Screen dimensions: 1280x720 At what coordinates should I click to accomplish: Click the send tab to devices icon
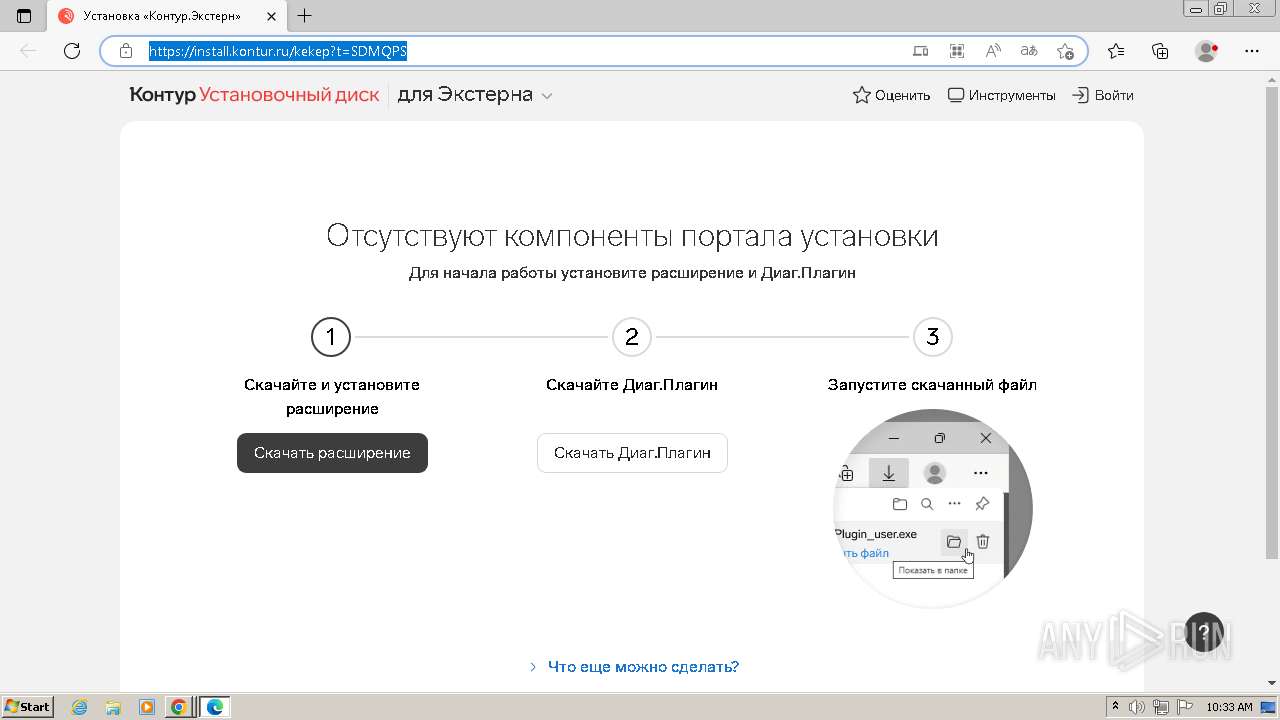click(x=921, y=51)
